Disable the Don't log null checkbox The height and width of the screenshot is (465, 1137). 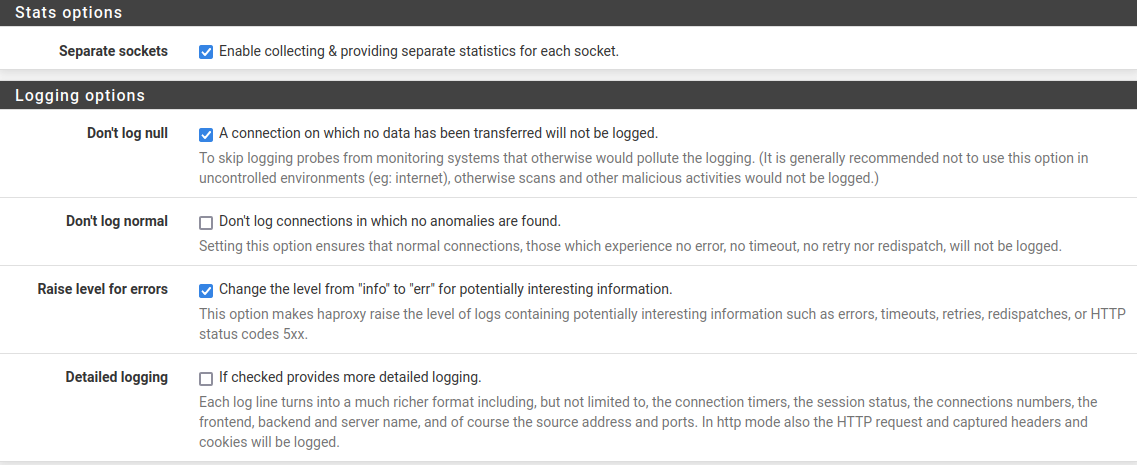[x=206, y=134]
